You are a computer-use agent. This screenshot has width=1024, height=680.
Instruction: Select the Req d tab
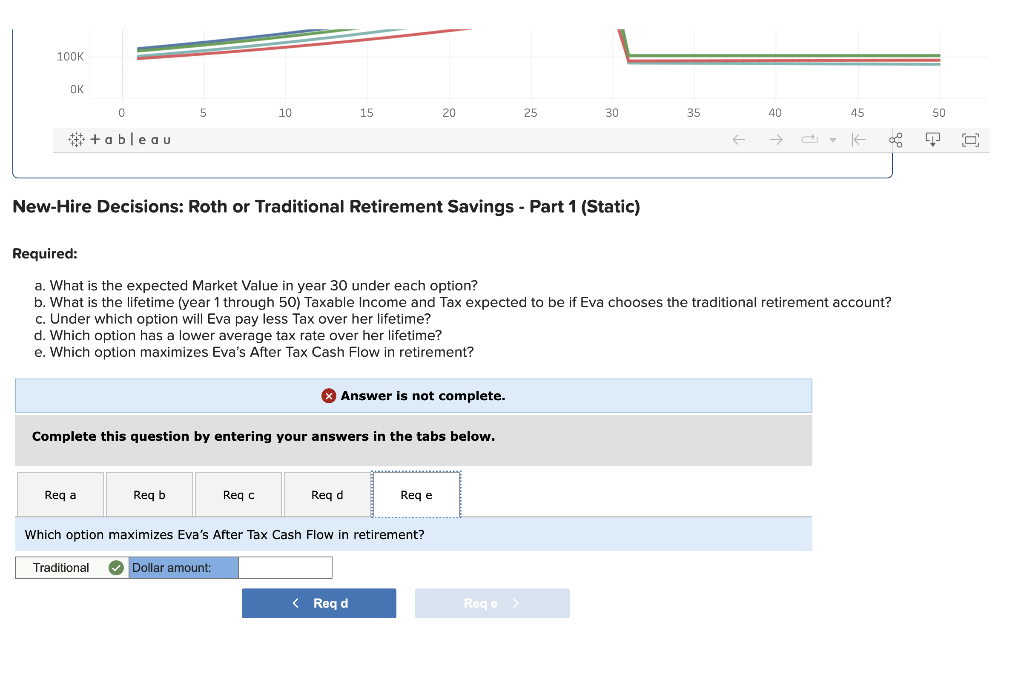(327, 494)
